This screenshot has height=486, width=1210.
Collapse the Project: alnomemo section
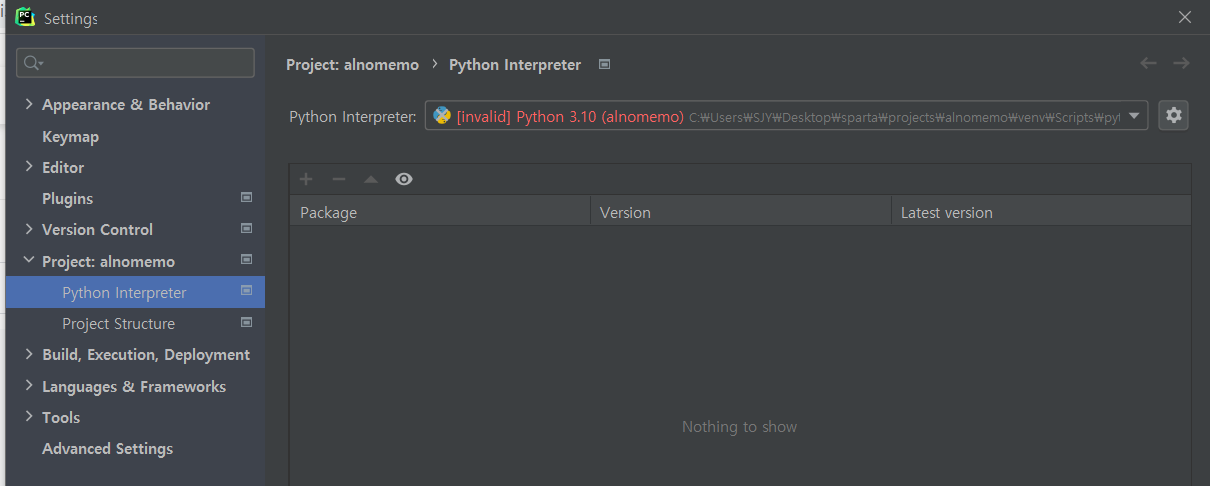[x=29, y=260]
